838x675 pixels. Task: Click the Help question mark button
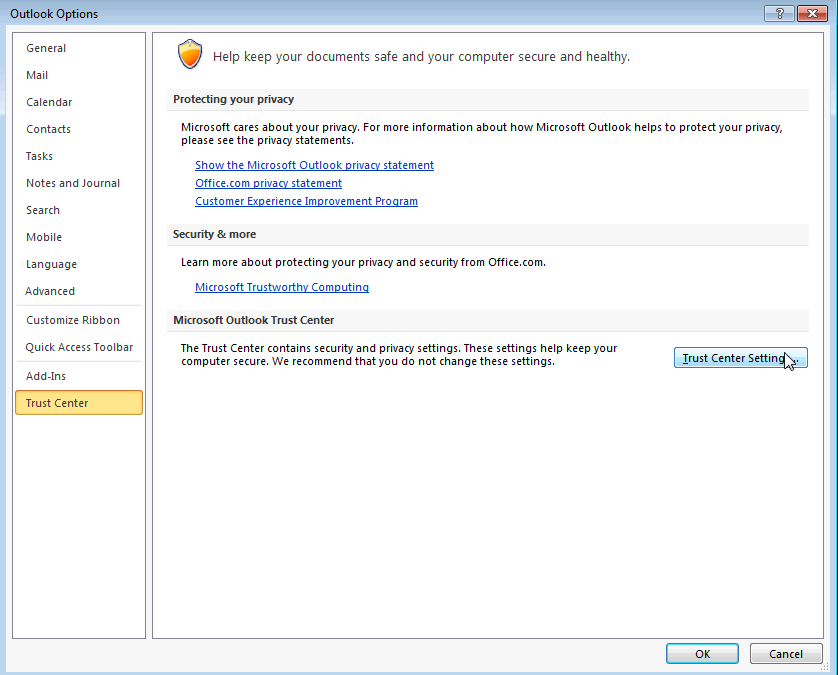[x=779, y=13]
